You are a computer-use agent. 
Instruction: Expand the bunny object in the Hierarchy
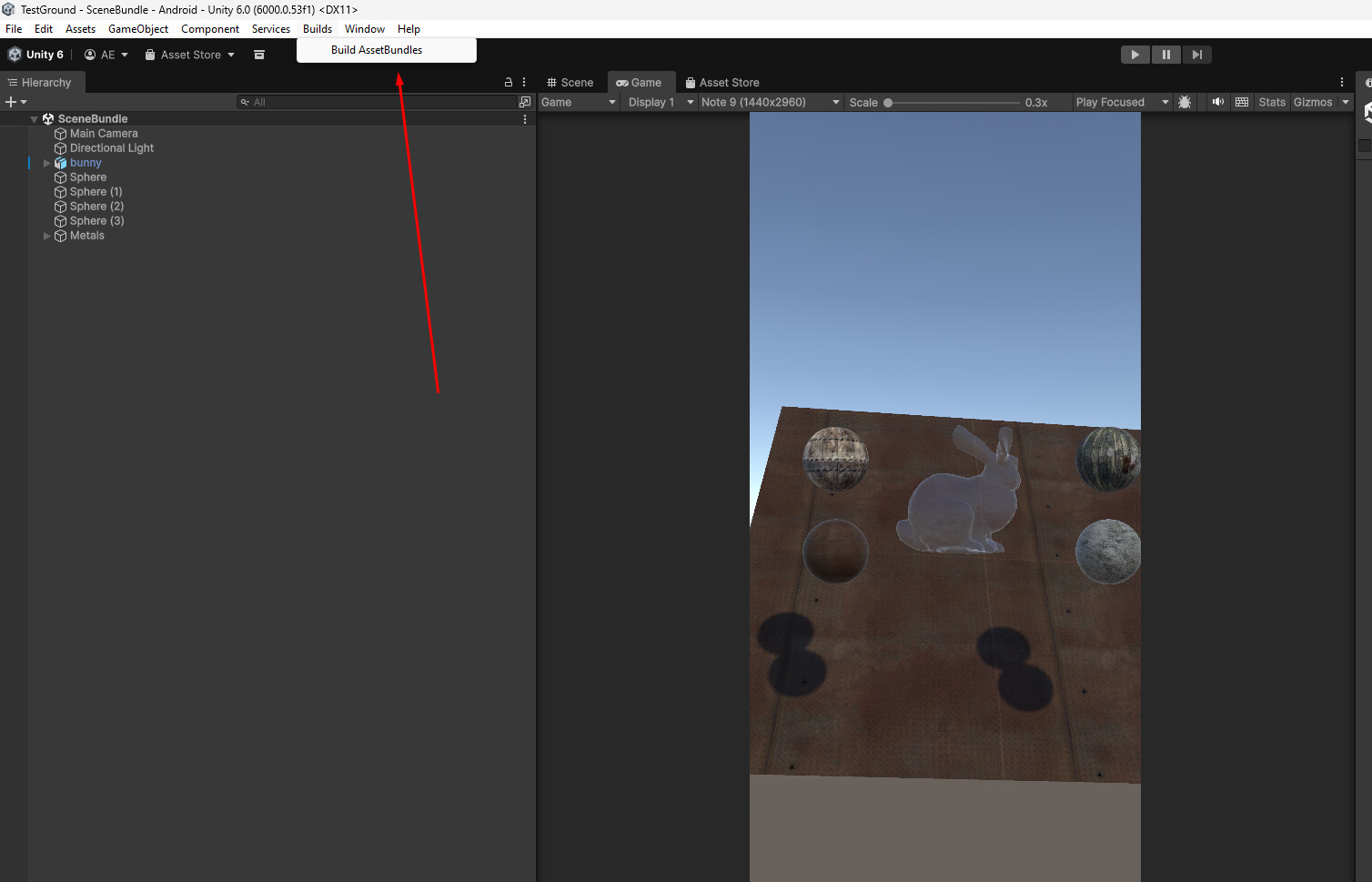(x=46, y=162)
